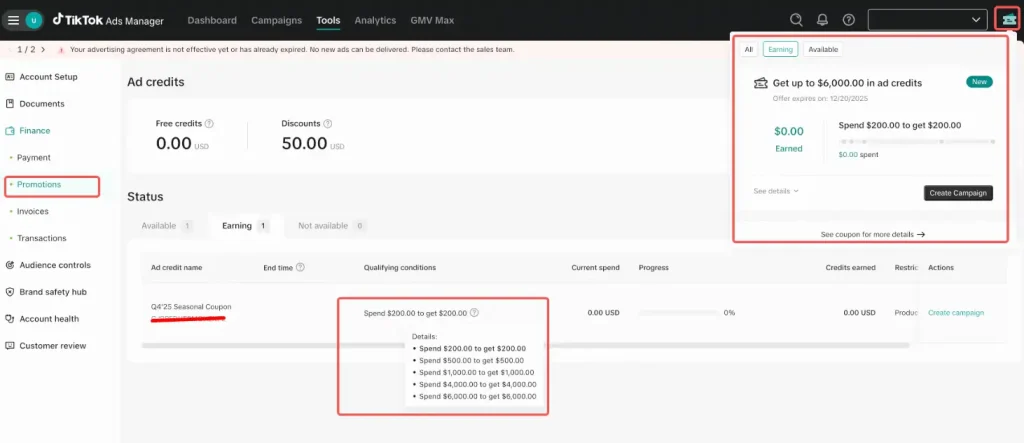Click the warning icon in banner
The image size is (1024, 443).
click(61, 50)
